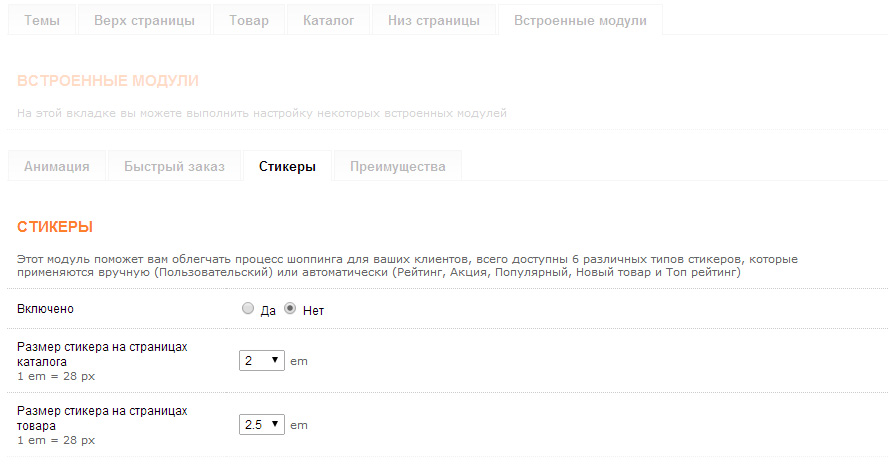Expand the catalog sticker size dropdown
Image resolution: width=896 pixels, height=466 pixels.
pyautogui.click(x=262, y=361)
